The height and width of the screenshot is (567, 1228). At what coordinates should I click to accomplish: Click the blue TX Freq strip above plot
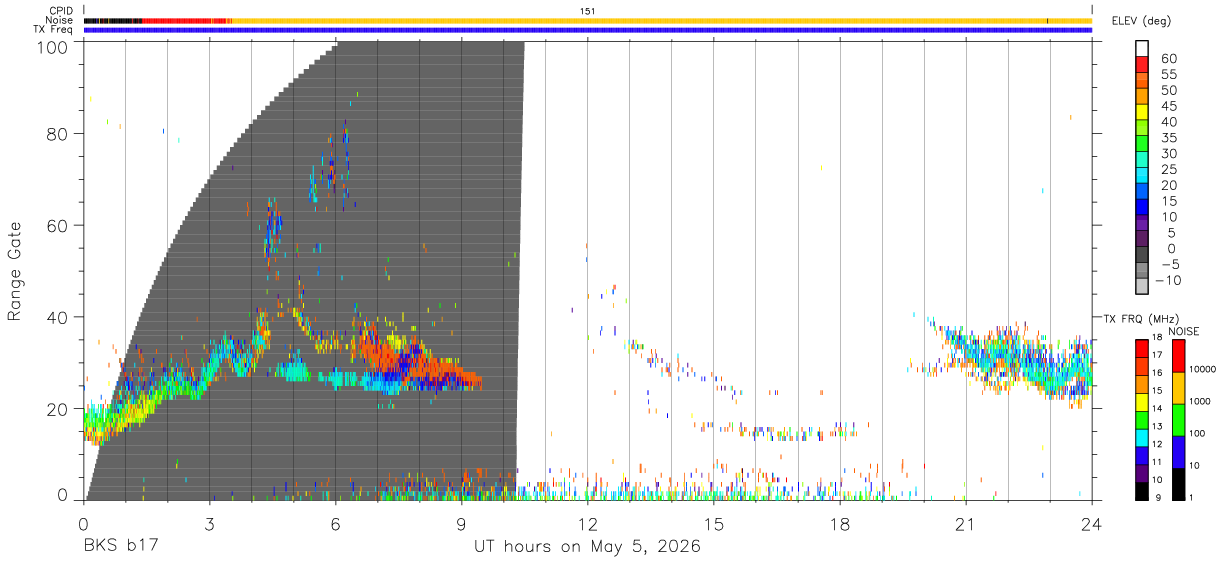pyautogui.click(x=588, y=30)
